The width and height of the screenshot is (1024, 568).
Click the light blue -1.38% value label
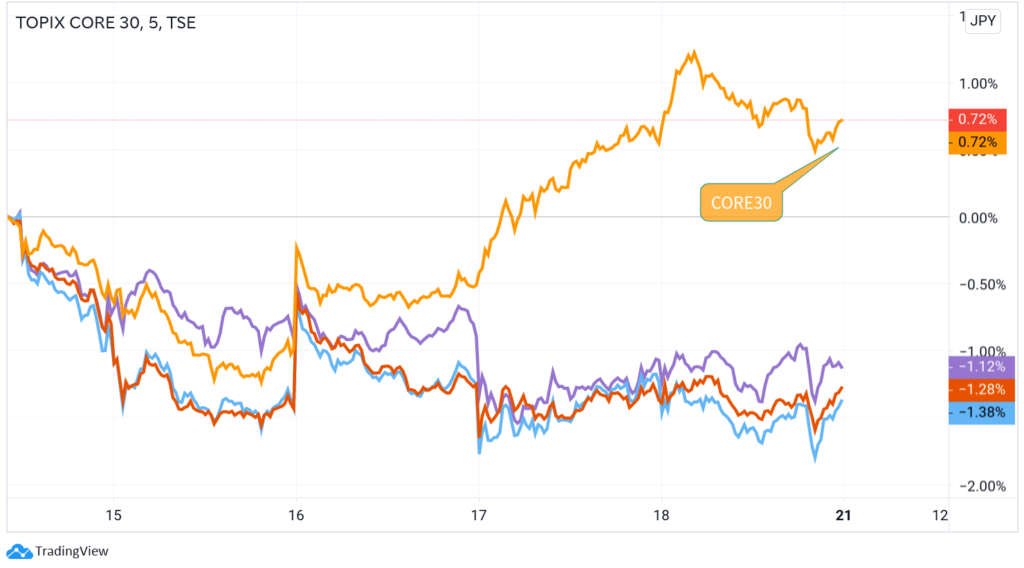[980, 412]
